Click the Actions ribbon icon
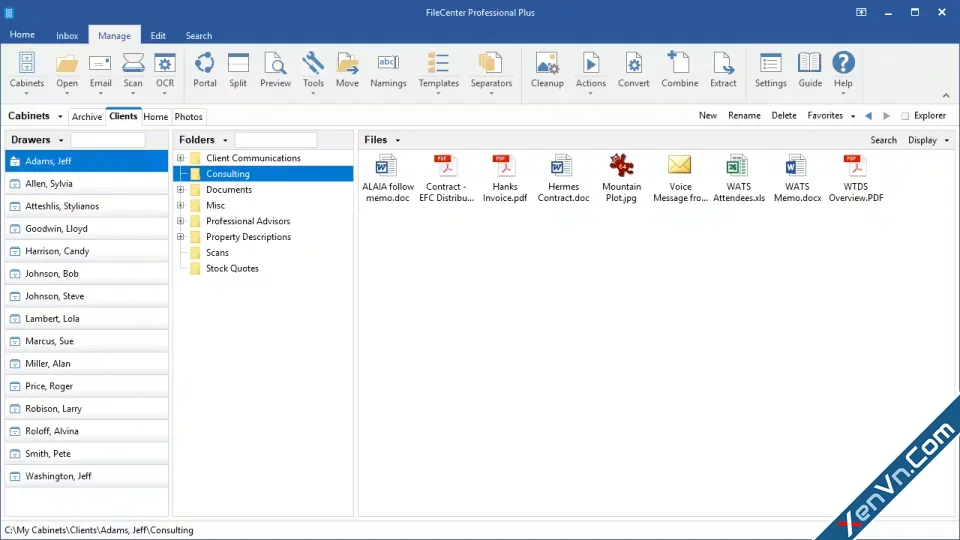This screenshot has height=540, width=960. click(x=590, y=70)
